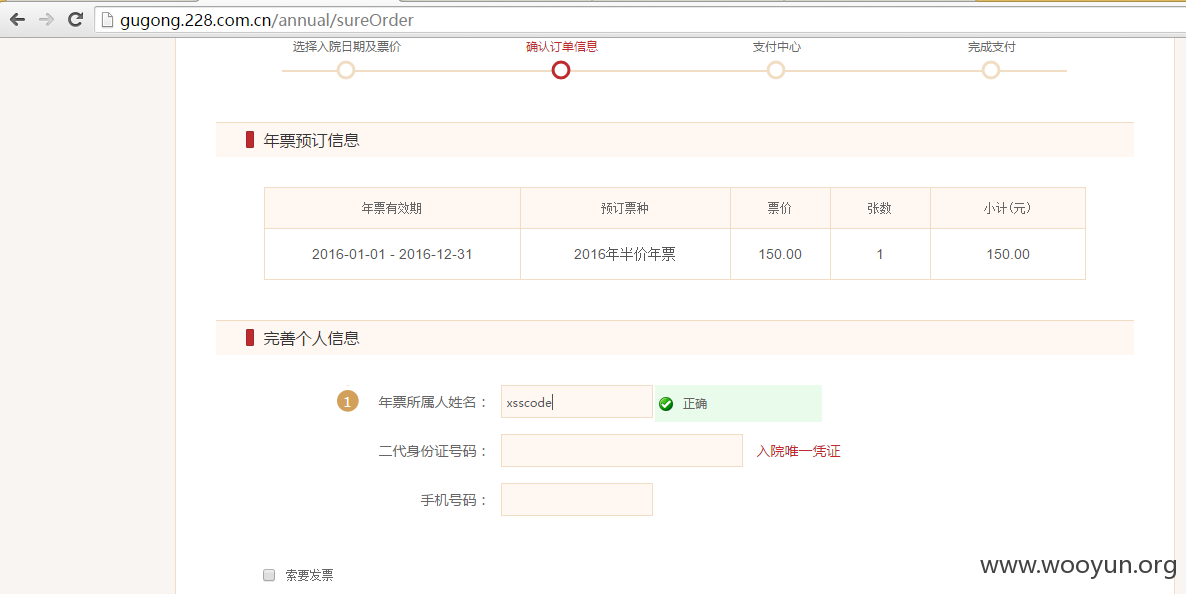Click the 年票所属人姓名 field label
1186x594 pixels.
coord(433,403)
